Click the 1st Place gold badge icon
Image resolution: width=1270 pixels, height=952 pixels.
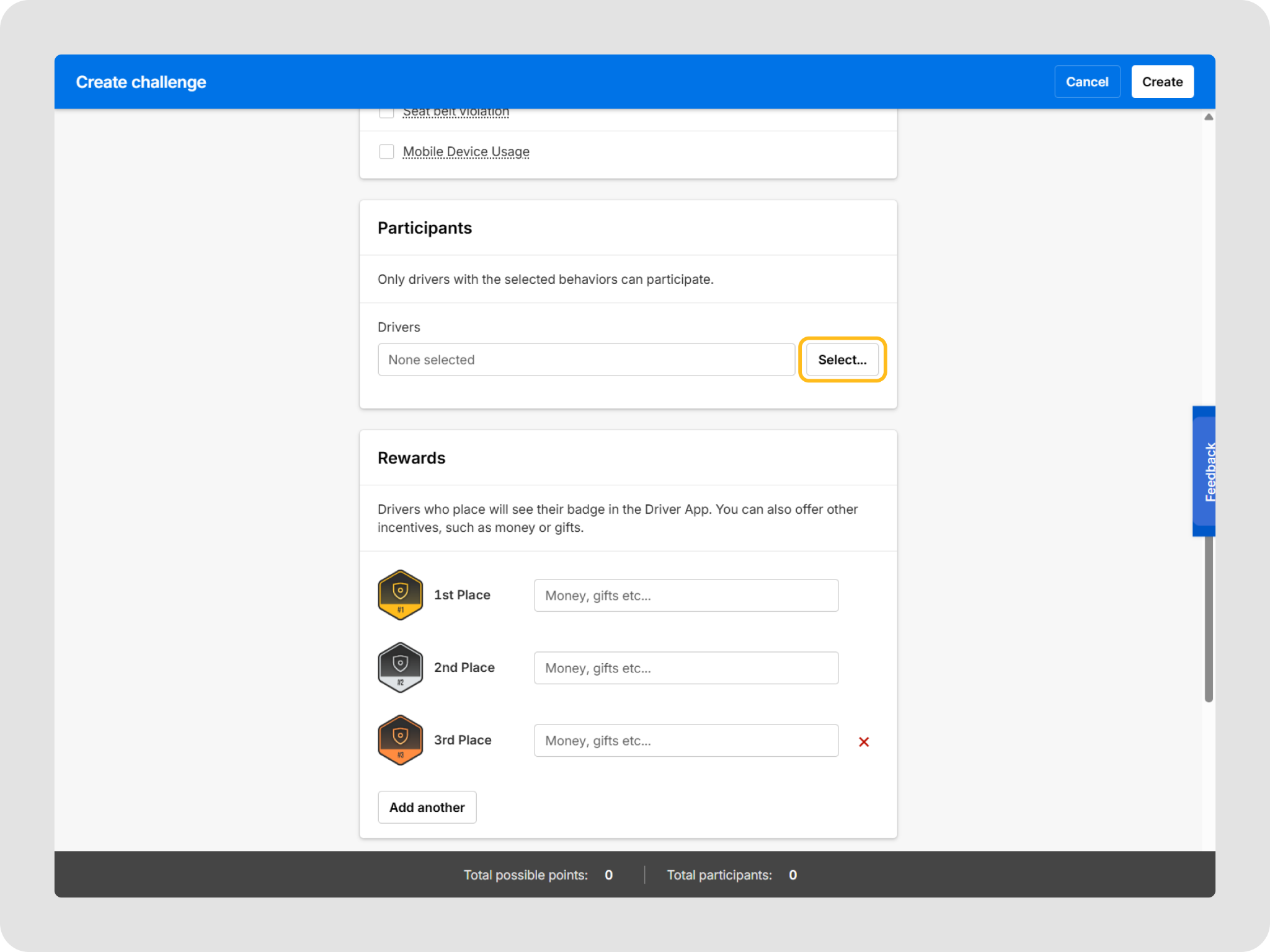pos(401,595)
